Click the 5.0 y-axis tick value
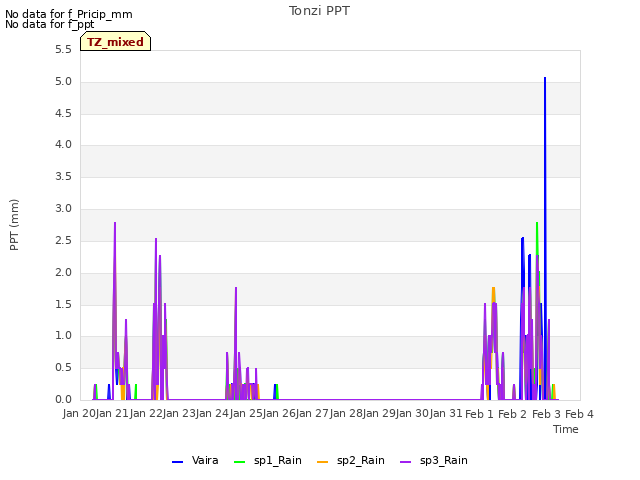The height and width of the screenshot is (480, 640). click(63, 82)
